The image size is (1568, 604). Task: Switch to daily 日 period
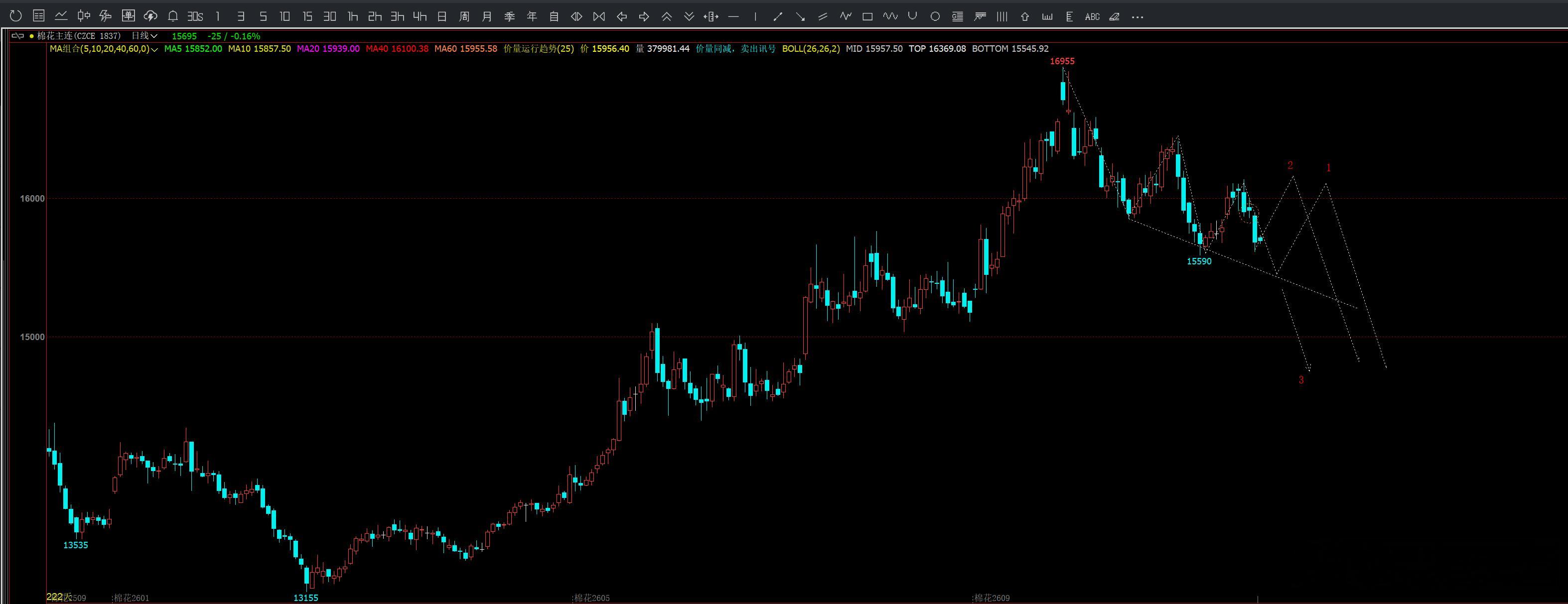[442, 17]
